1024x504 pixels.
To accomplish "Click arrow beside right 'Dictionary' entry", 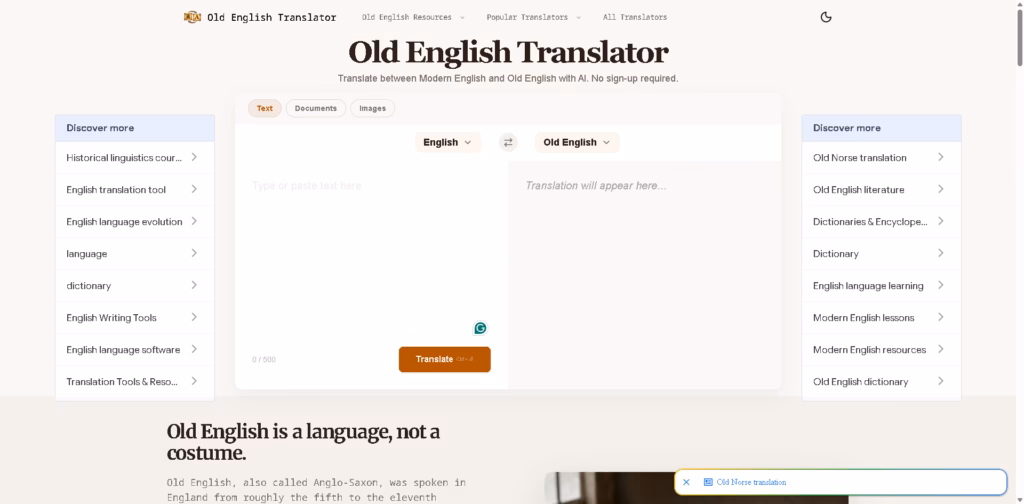I will coord(940,253).
